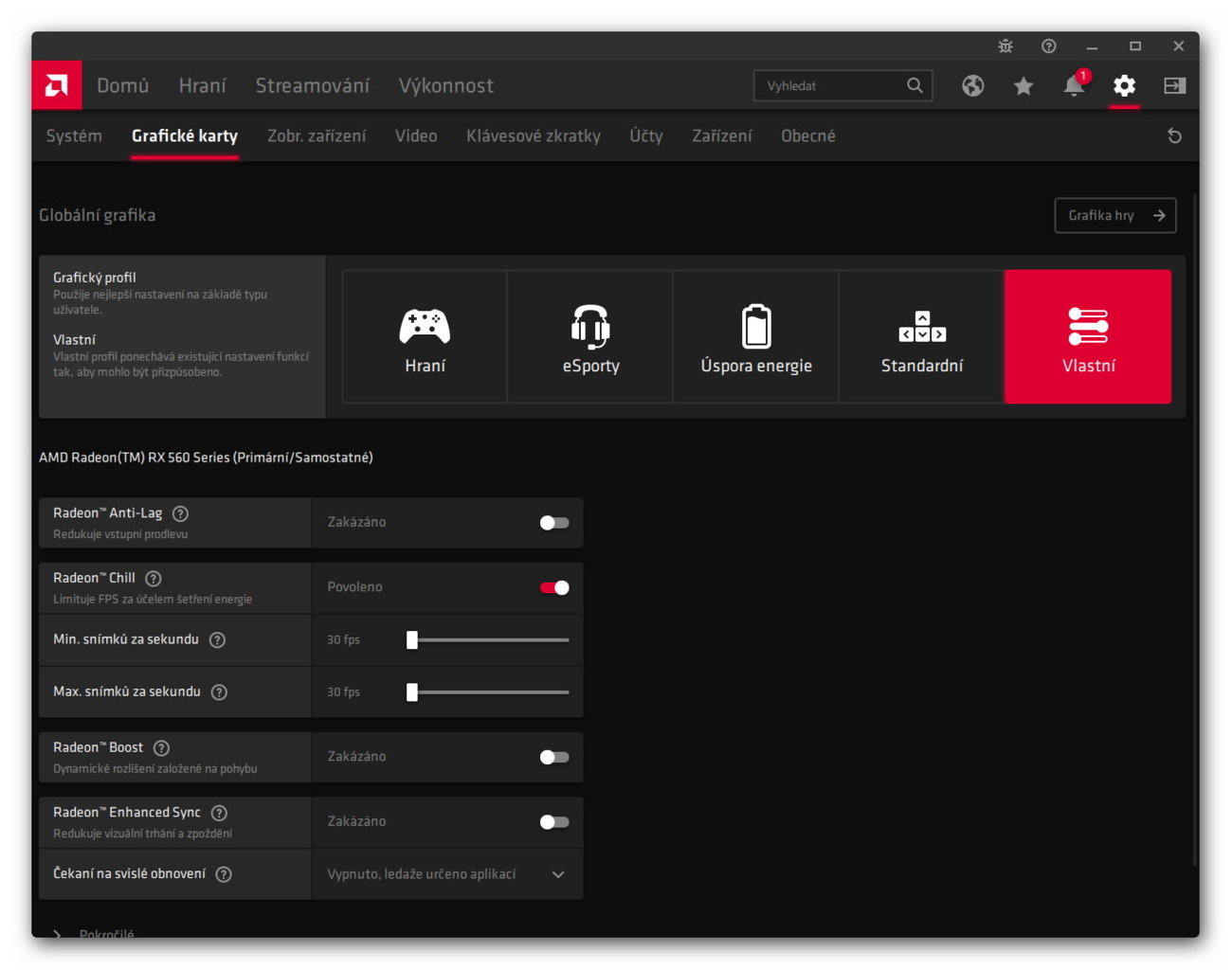Click the AMD logo icon
The image size is (1232, 970).
tap(57, 85)
